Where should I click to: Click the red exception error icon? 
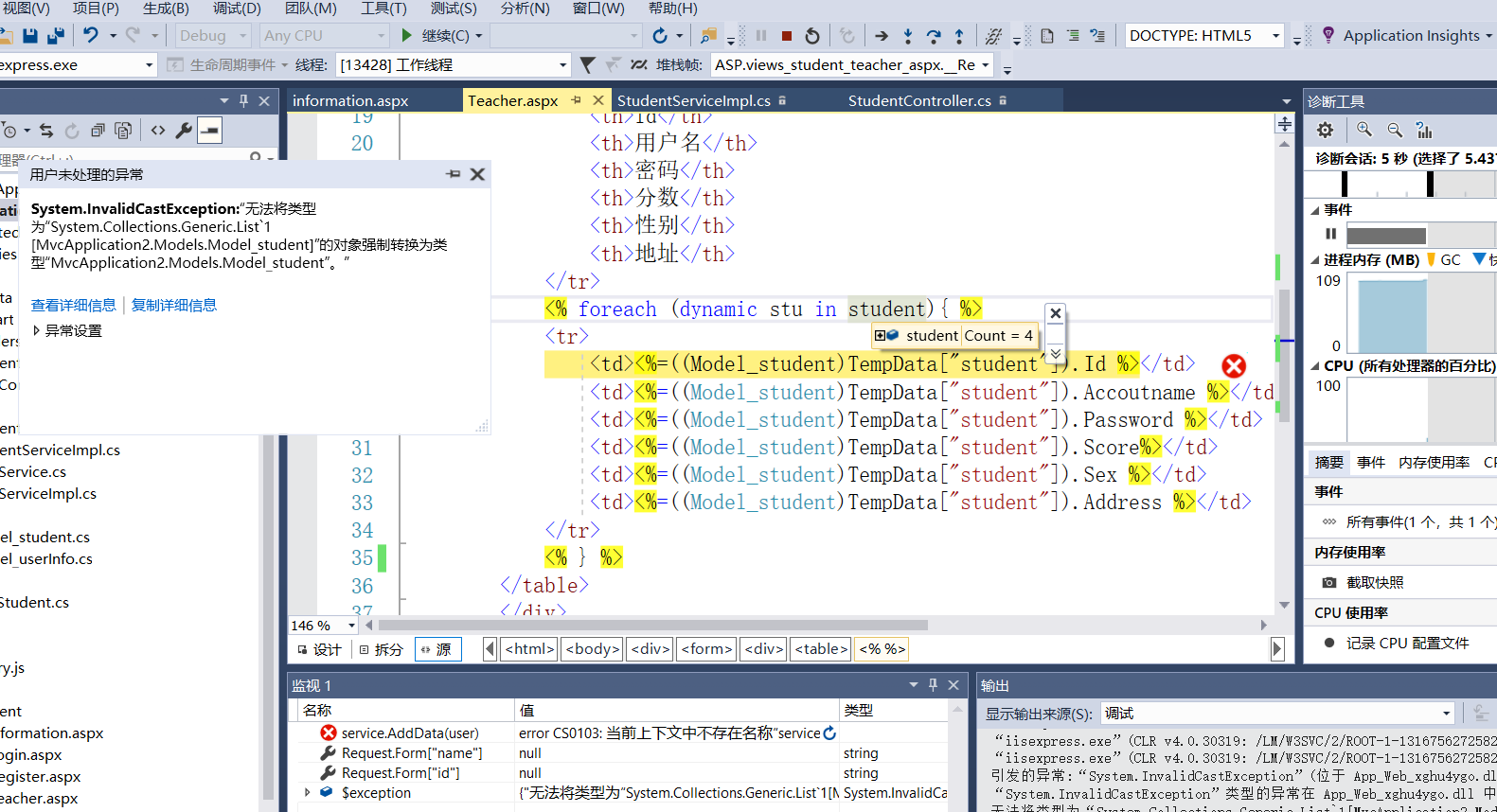point(1234,366)
